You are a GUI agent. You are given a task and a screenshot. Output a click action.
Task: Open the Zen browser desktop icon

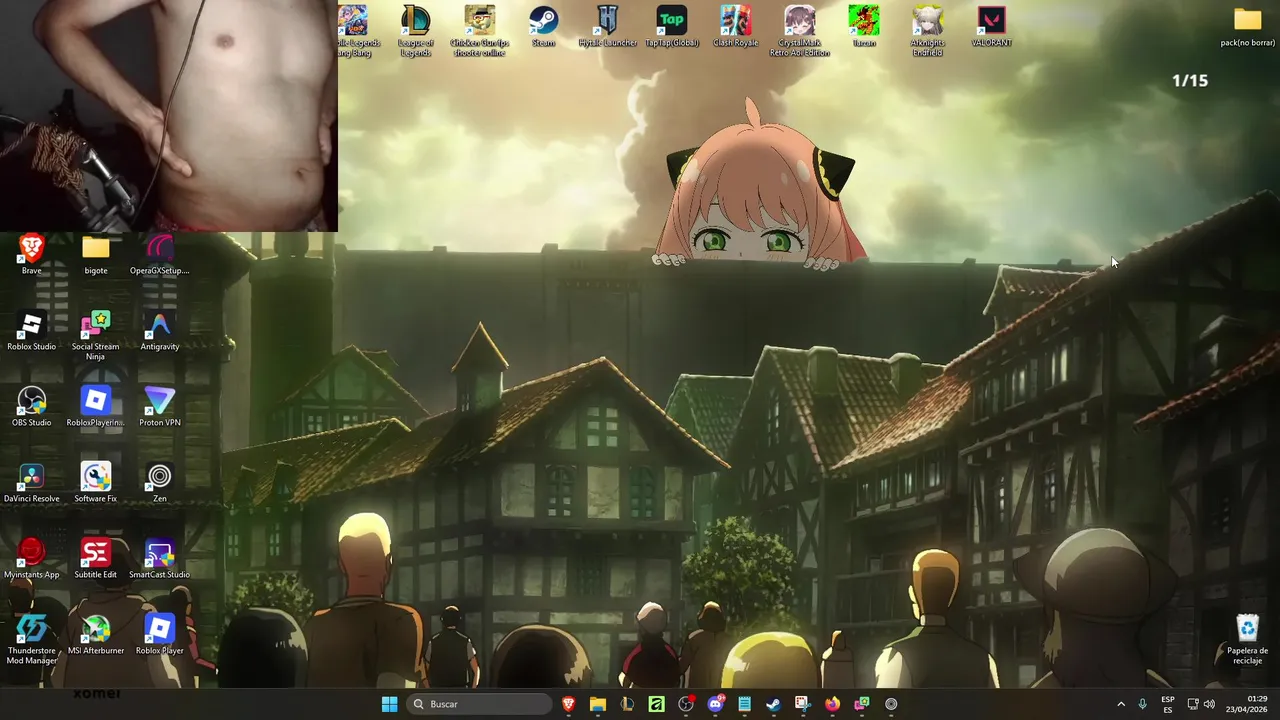tap(159, 482)
